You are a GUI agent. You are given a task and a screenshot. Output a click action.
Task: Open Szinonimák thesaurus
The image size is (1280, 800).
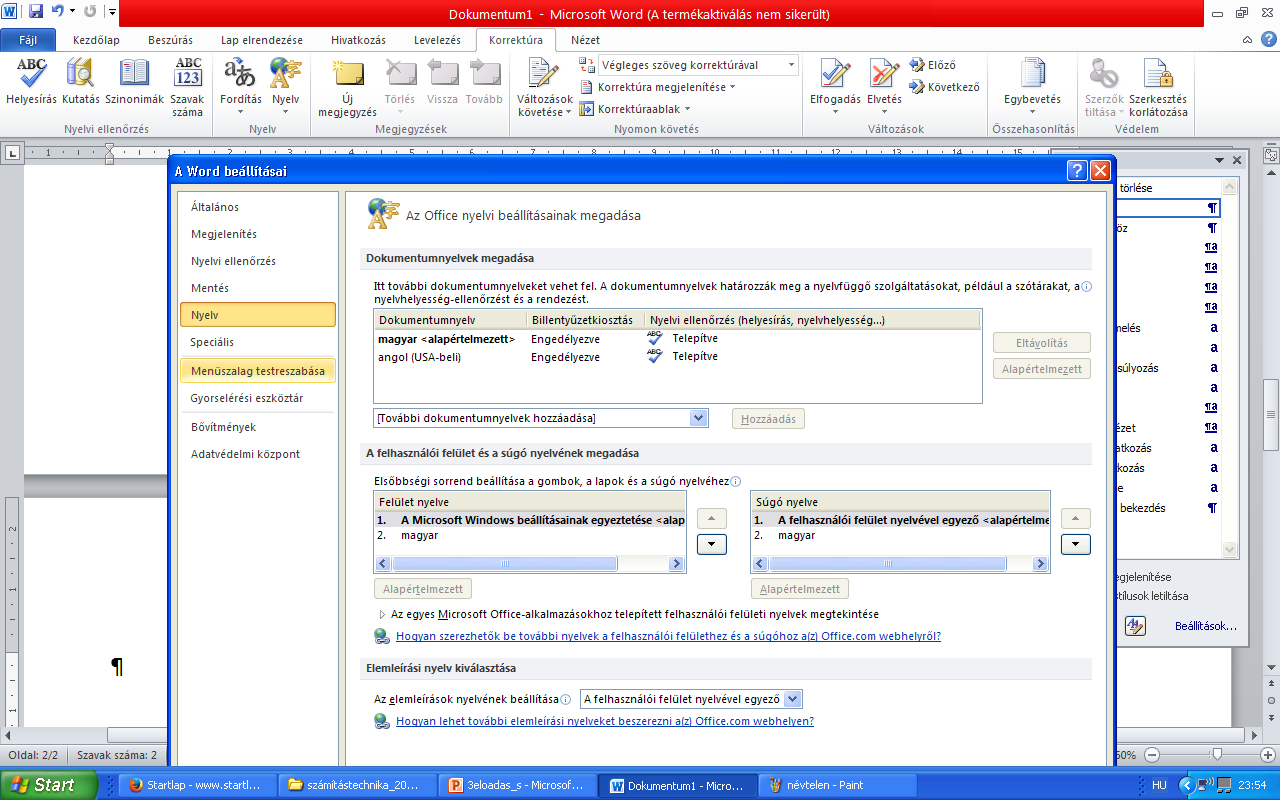pyautogui.click(x=134, y=81)
